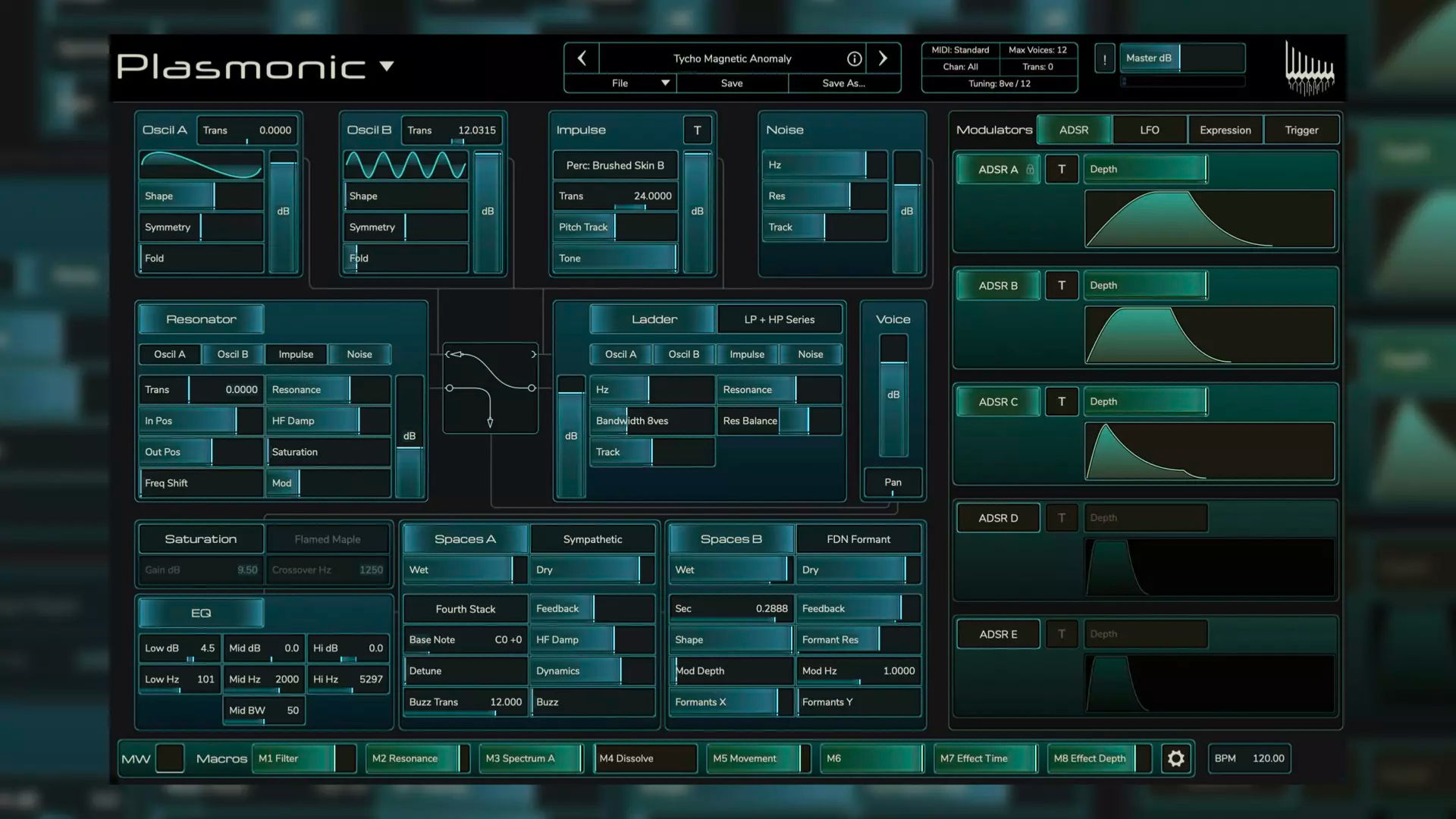
Task: Click the signal routing diagram
Action: [x=491, y=388]
